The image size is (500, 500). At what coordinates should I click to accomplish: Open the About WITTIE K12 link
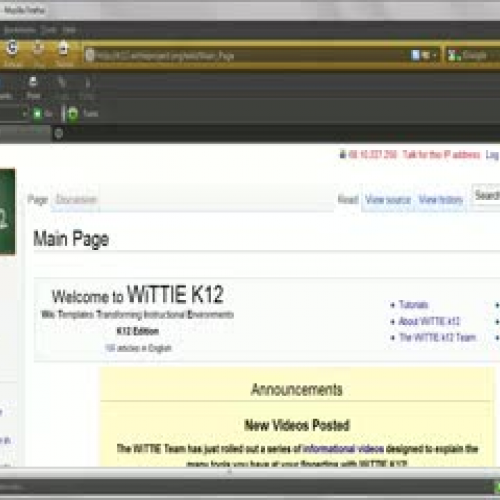click(x=429, y=321)
